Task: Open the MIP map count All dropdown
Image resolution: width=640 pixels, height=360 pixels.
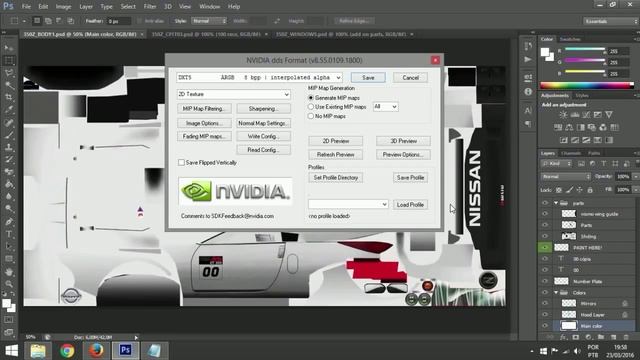Action: (385, 107)
